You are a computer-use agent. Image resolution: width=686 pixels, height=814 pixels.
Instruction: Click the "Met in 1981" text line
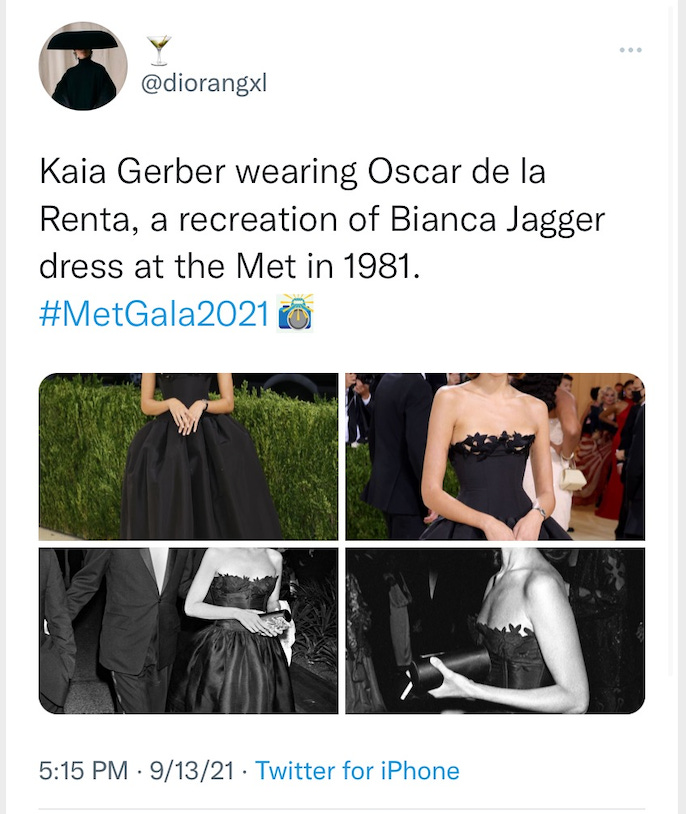pyautogui.click(x=328, y=266)
